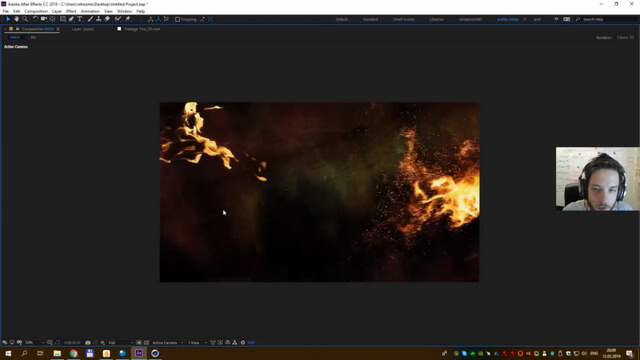Open the Composition panel menu icon
Viewport: 640px width, 360px height.
coord(58,29)
